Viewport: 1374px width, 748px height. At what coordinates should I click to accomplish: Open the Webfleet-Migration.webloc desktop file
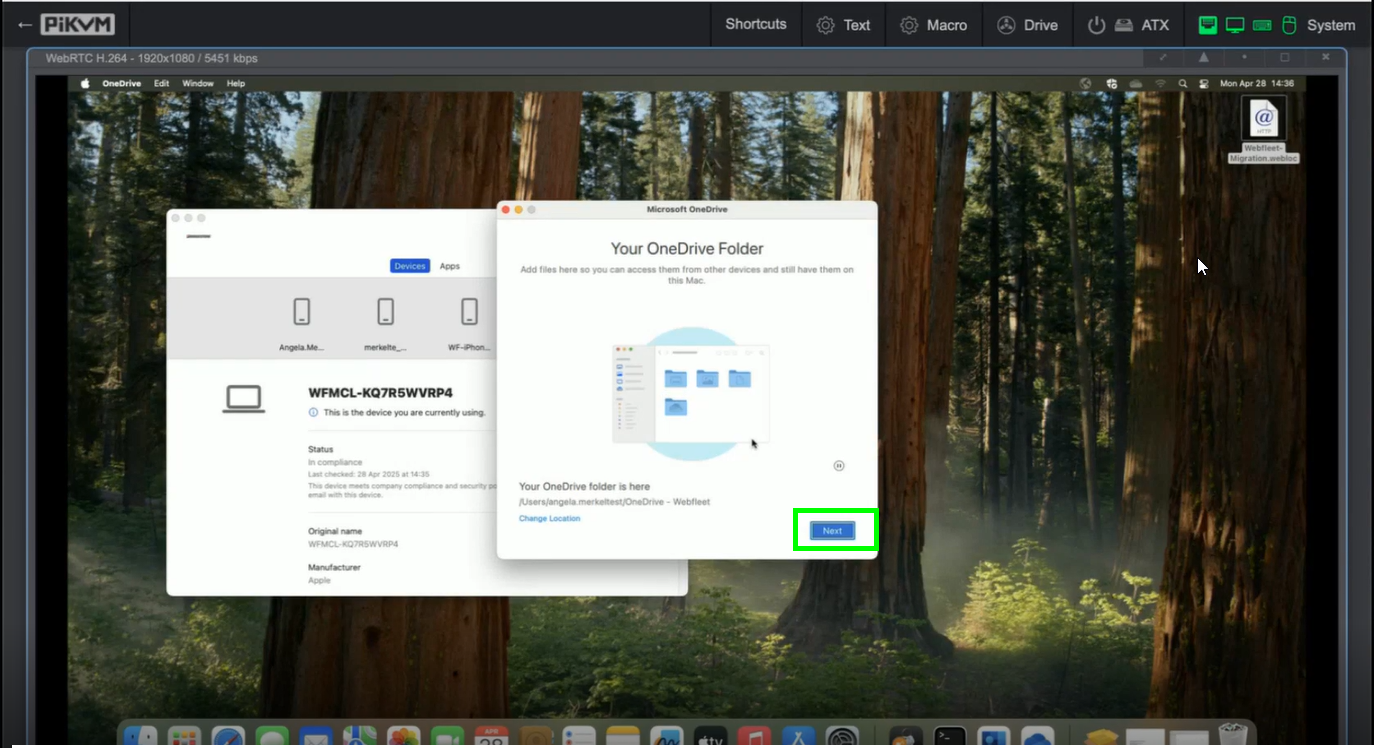[x=1263, y=130]
